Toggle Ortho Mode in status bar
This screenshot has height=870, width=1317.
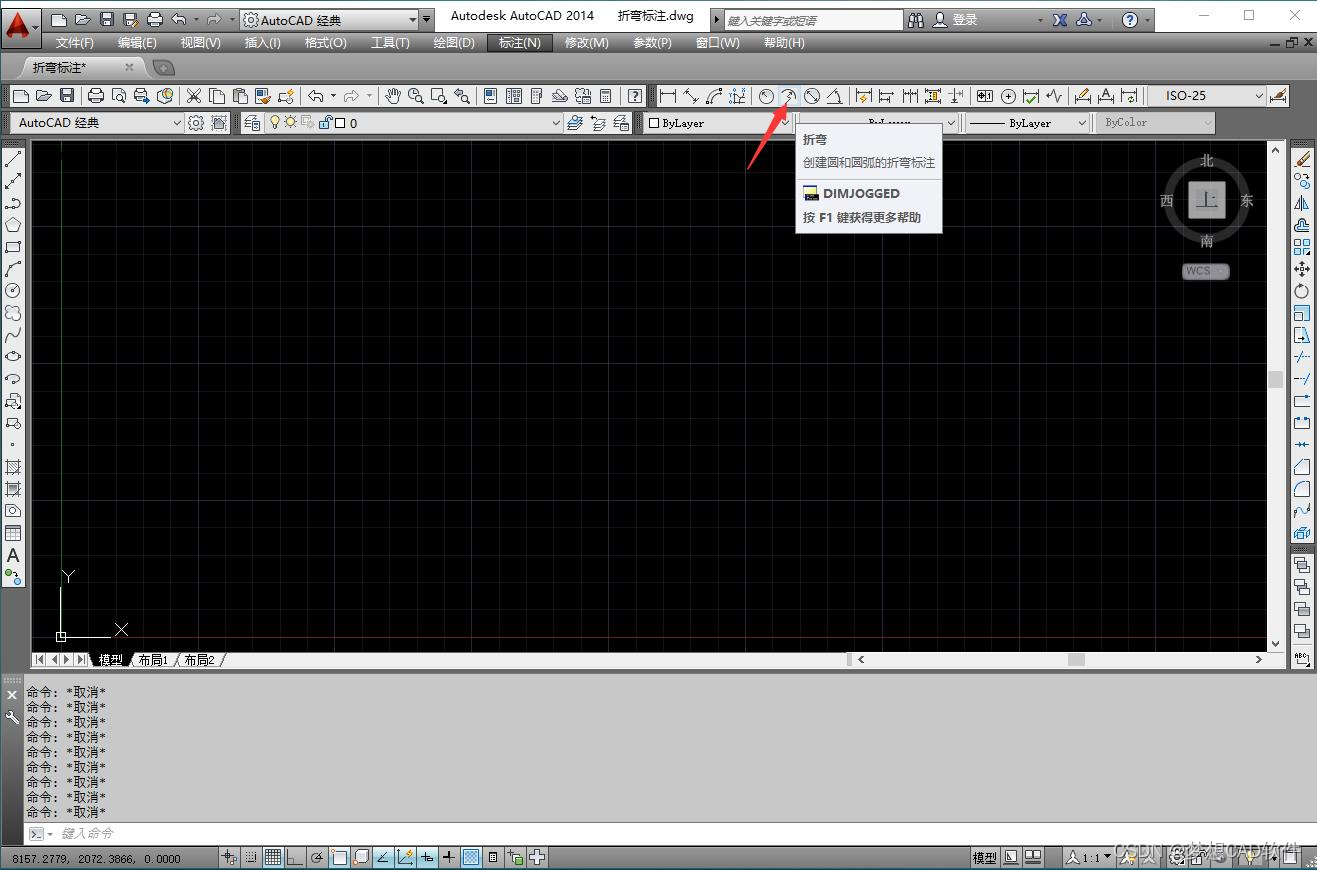tap(294, 857)
